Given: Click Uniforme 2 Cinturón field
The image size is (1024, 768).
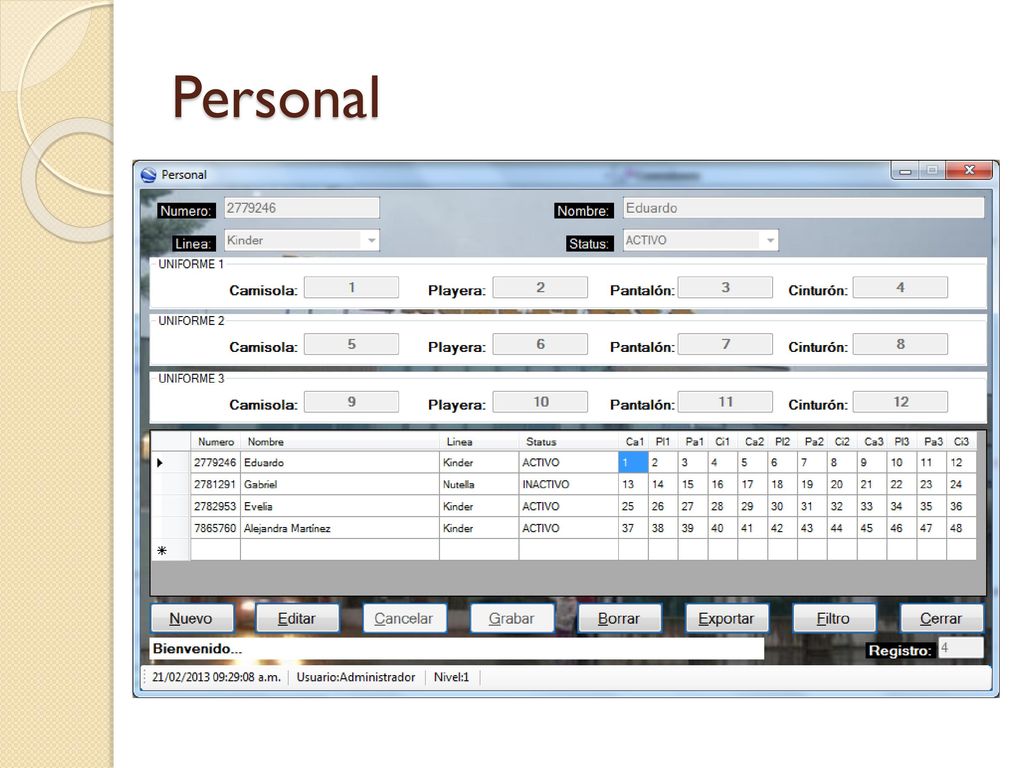Looking at the screenshot, I should 900,344.
